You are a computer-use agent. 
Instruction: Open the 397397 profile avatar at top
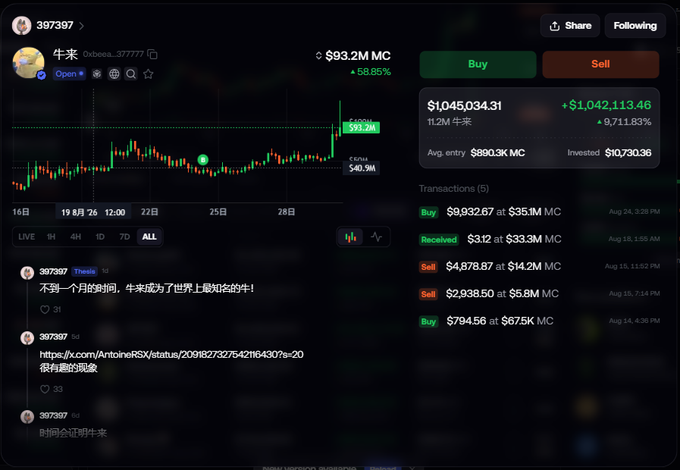[x=22, y=26]
